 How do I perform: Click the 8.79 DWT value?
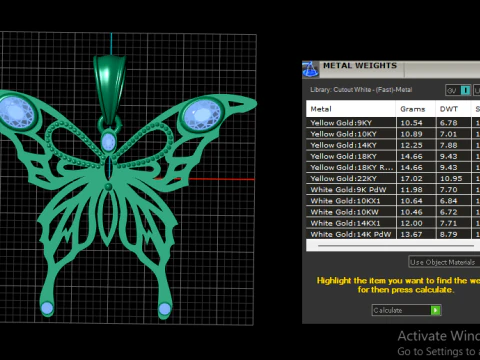[448, 234]
